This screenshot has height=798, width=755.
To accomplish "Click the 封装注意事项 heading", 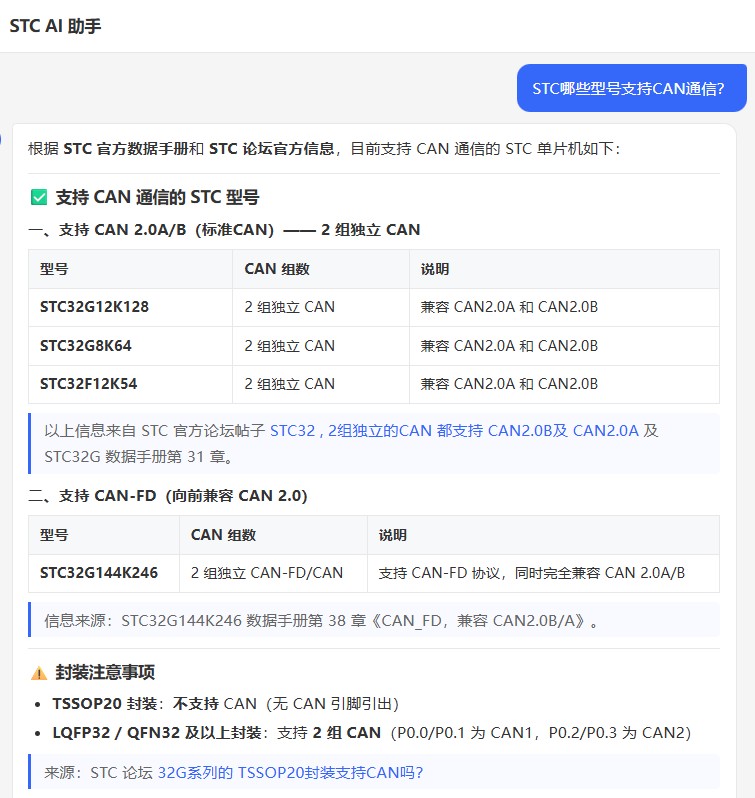I will (105, 672).
